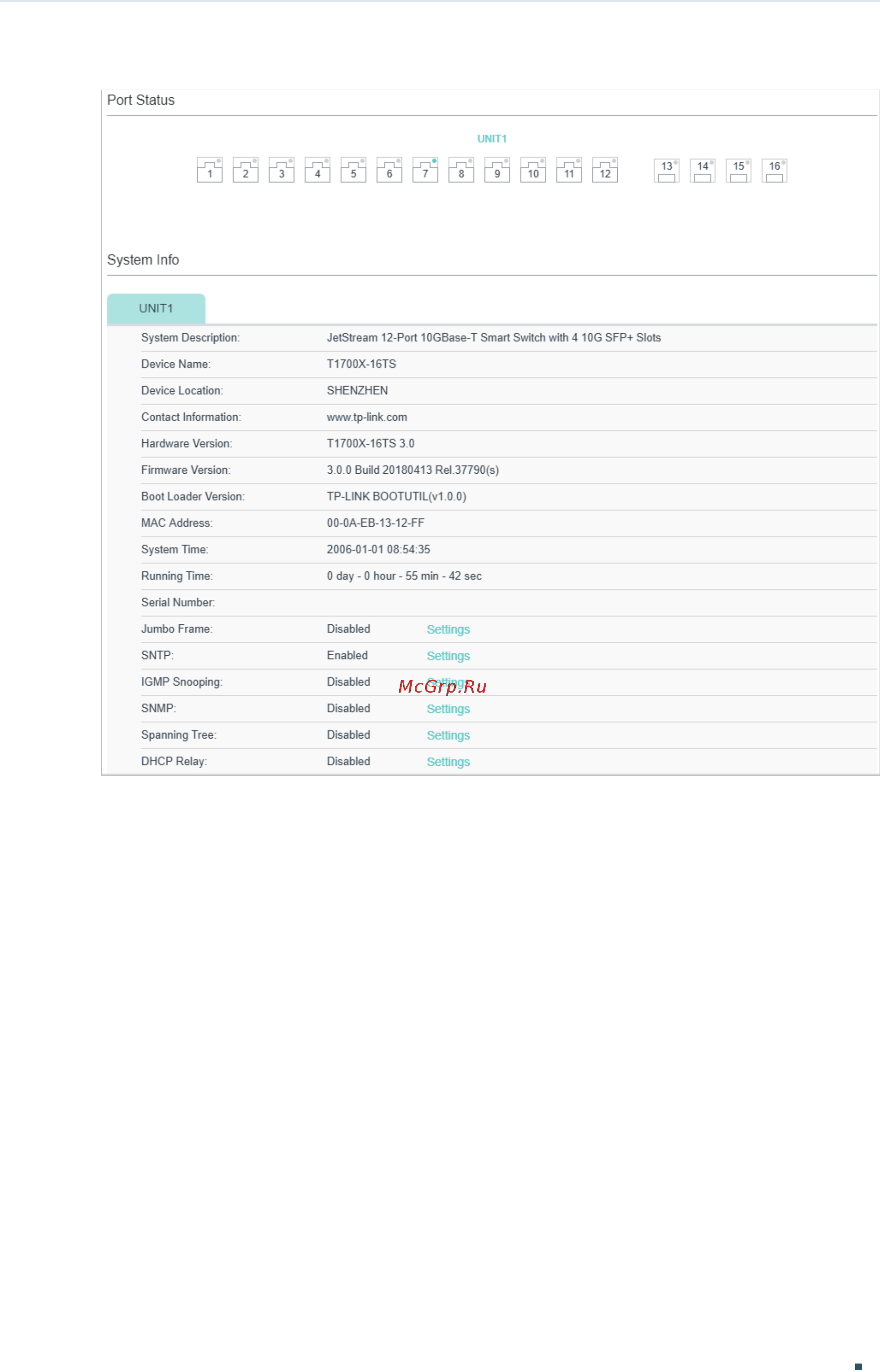The width and height of the screenshot is (880, 1372).
Task: Open SNTP Settings link
Action: (x=449, y=656)
